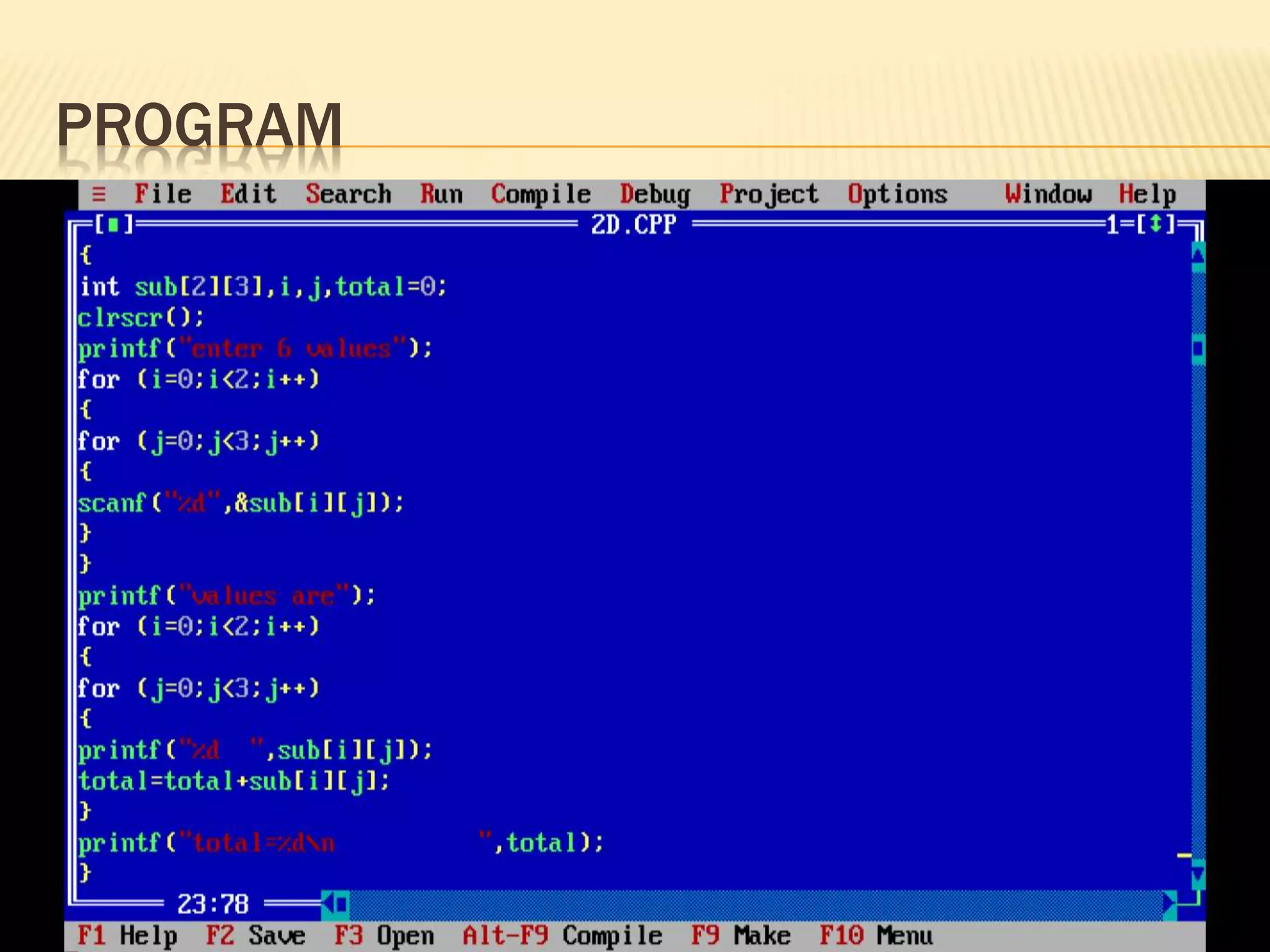Open the Edit menu
Screen dimensions: 1270x952
(x=249, y=195)
